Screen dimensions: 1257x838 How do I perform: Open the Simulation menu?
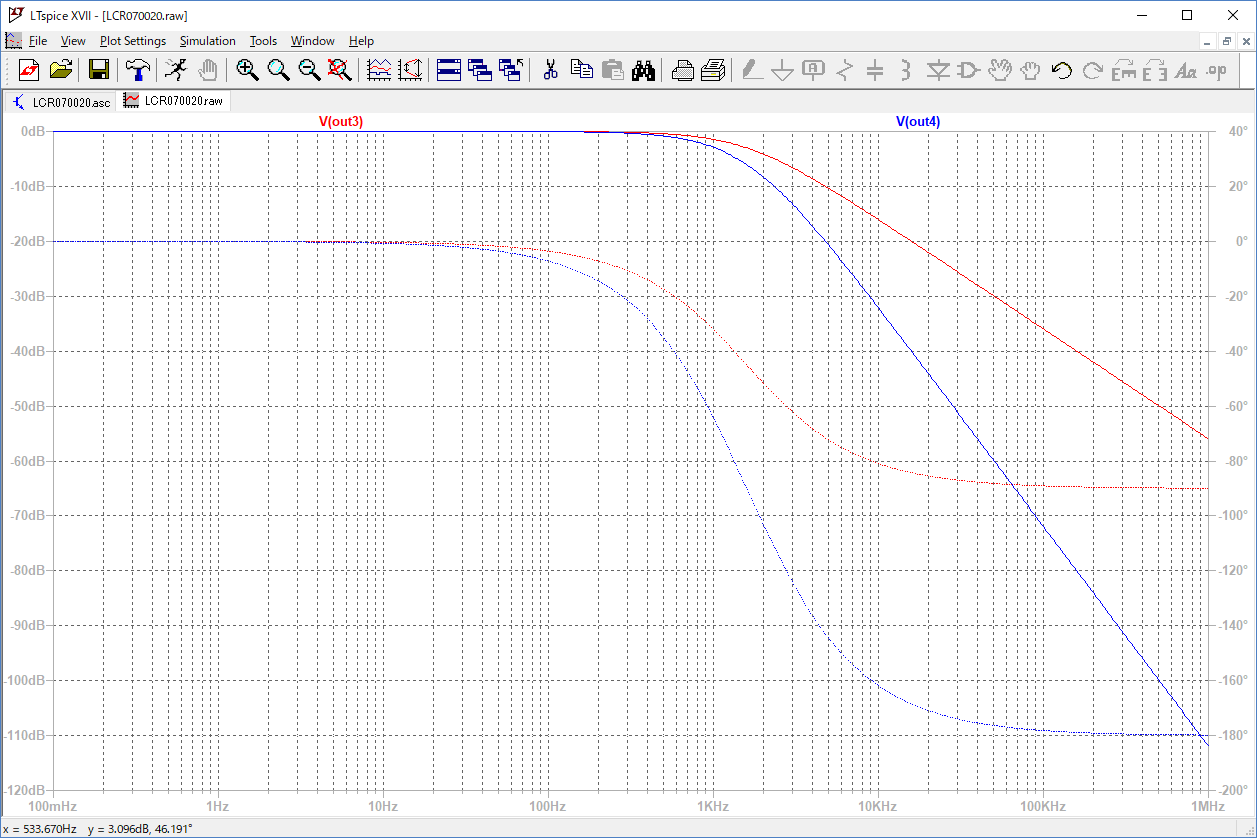(x=207, y=41)
